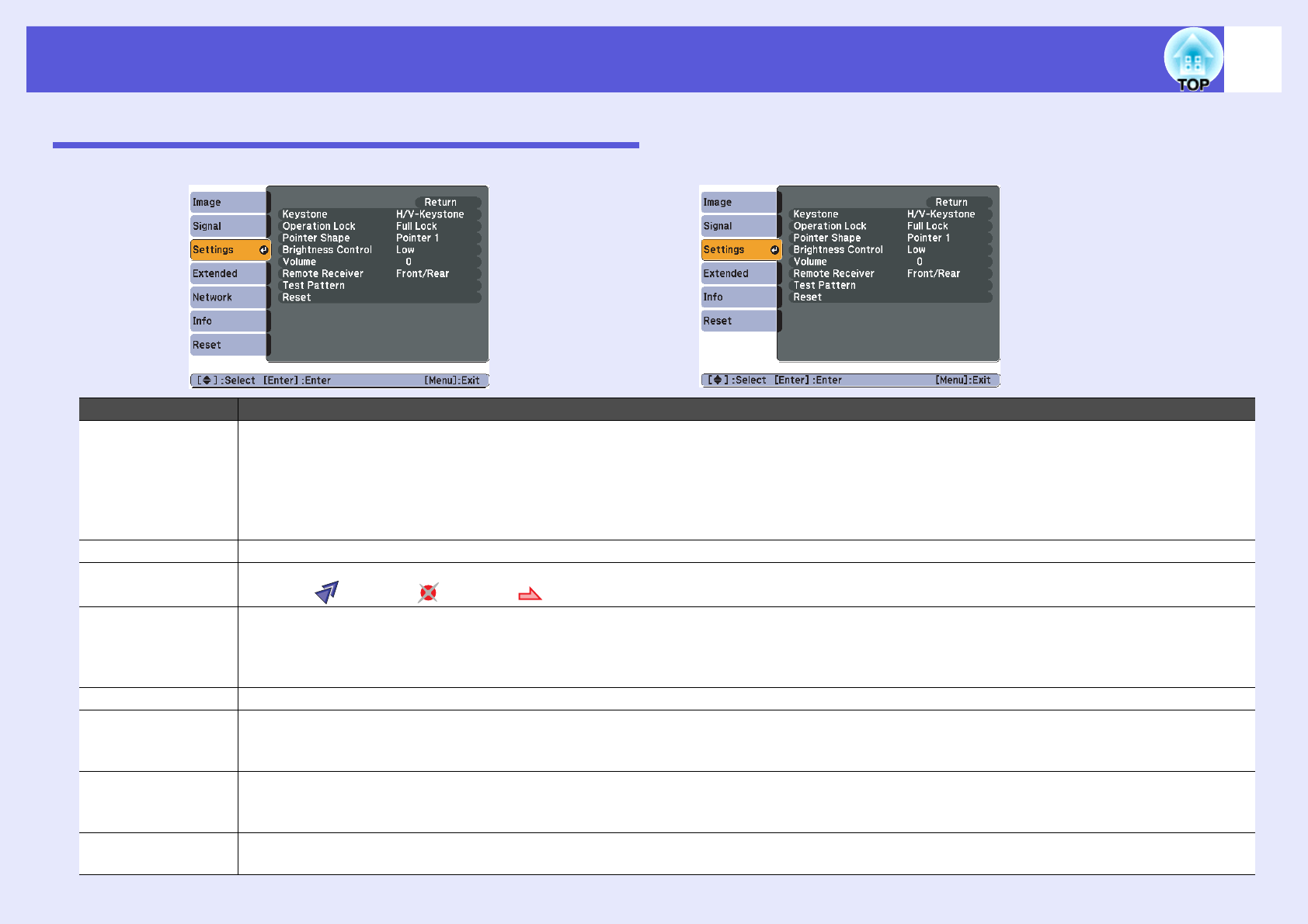Click [Enter]:Enter in the left menu footer
Image resolution: width=1308 pixels, height=924 pixels.
297,380
